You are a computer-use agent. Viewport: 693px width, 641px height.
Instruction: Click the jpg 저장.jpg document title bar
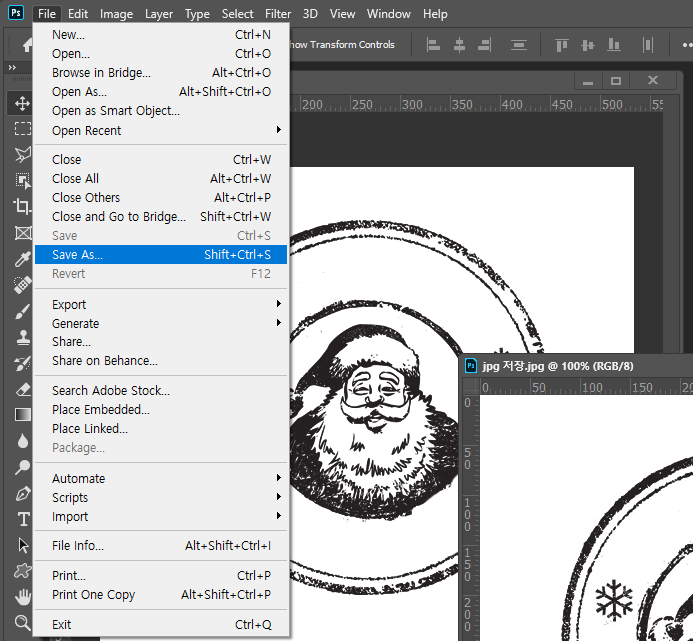(x=578, y=366)
